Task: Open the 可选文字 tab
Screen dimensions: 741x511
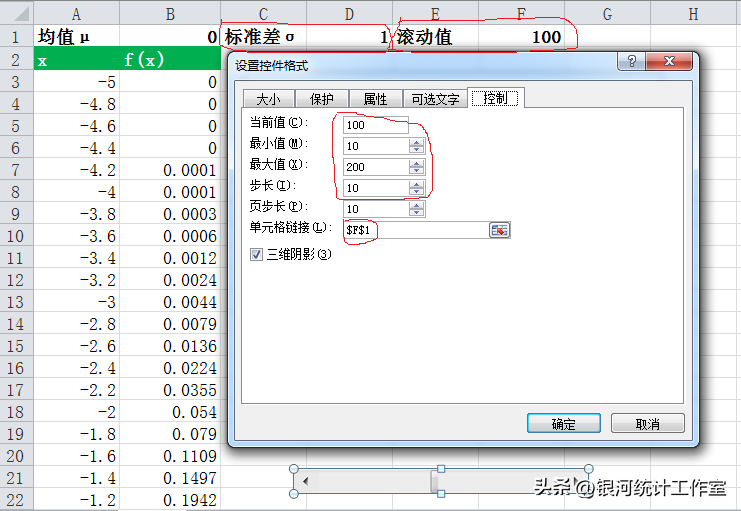Action: click(435, 99)
